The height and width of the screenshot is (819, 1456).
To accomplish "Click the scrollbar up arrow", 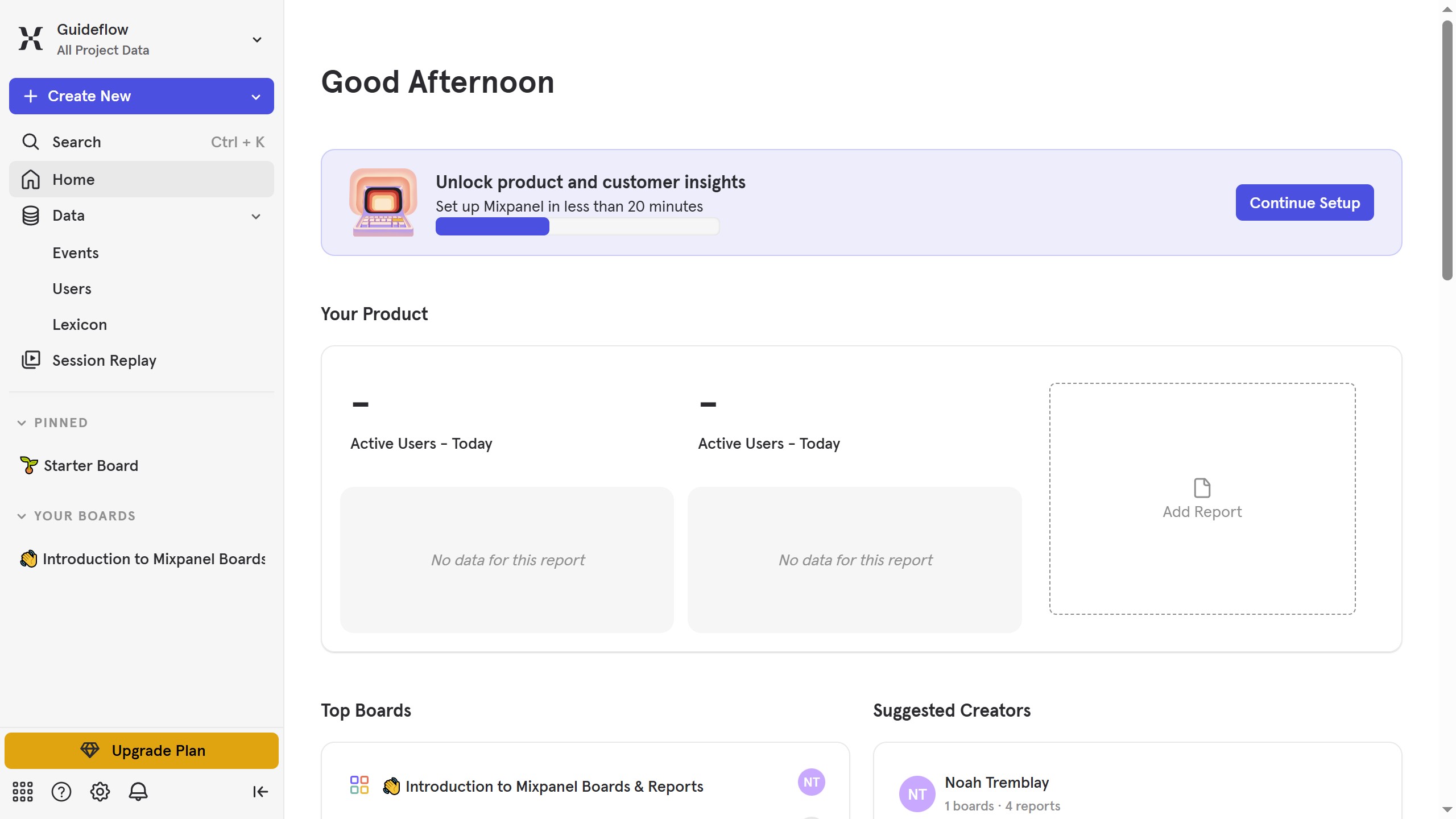I will click(1447, 9).
